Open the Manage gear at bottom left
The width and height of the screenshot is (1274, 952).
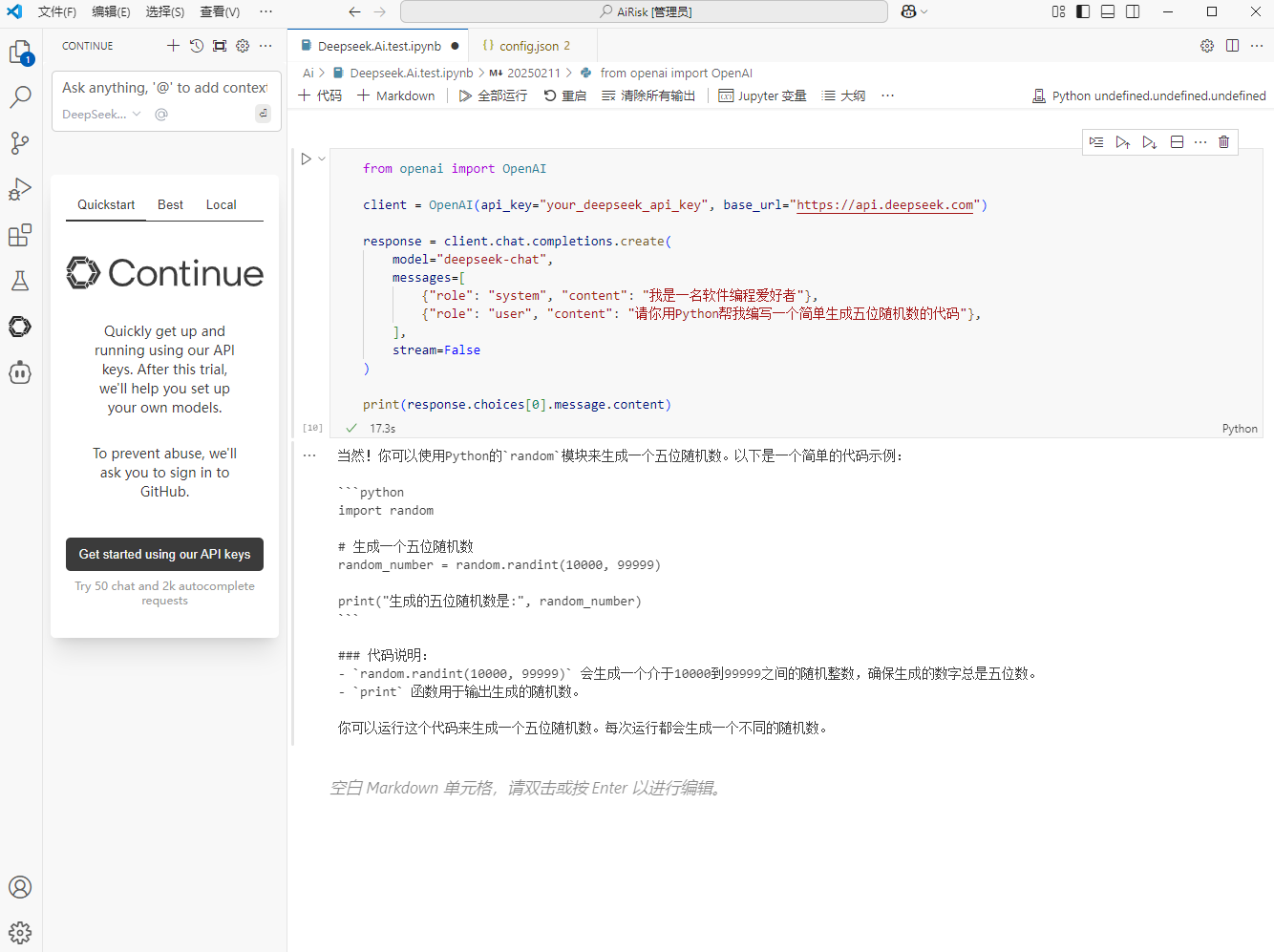(x=20, y=933)
